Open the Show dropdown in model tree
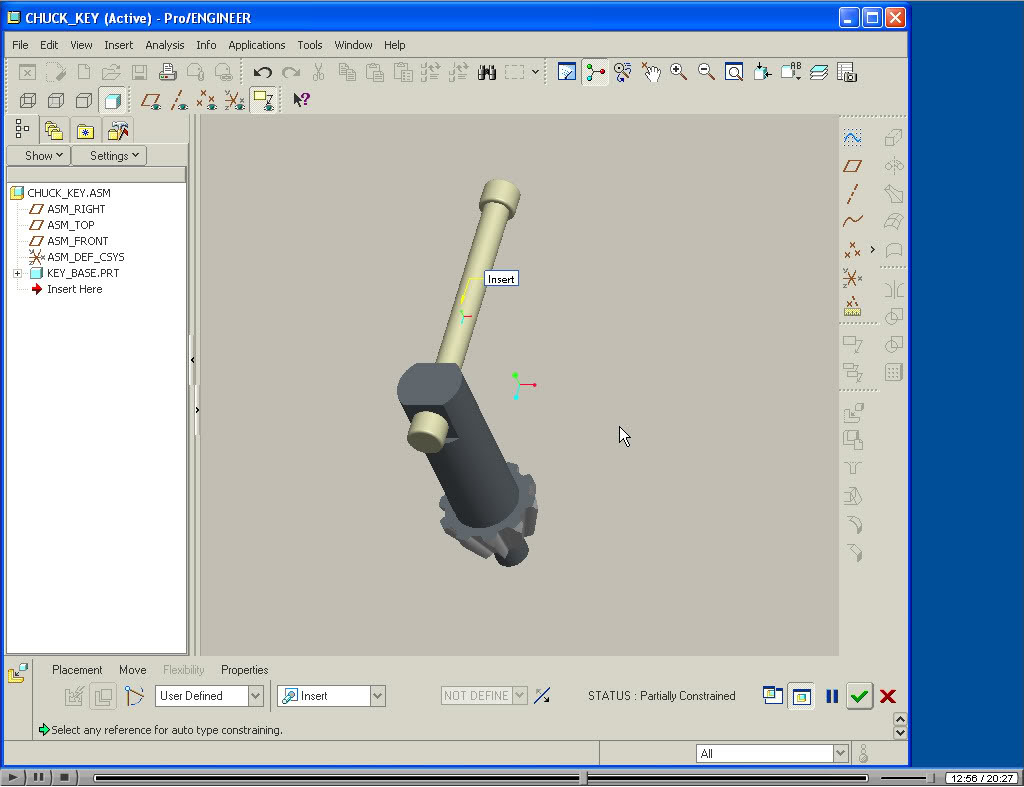Screen dimensions: 1024x787 [39, 155]
